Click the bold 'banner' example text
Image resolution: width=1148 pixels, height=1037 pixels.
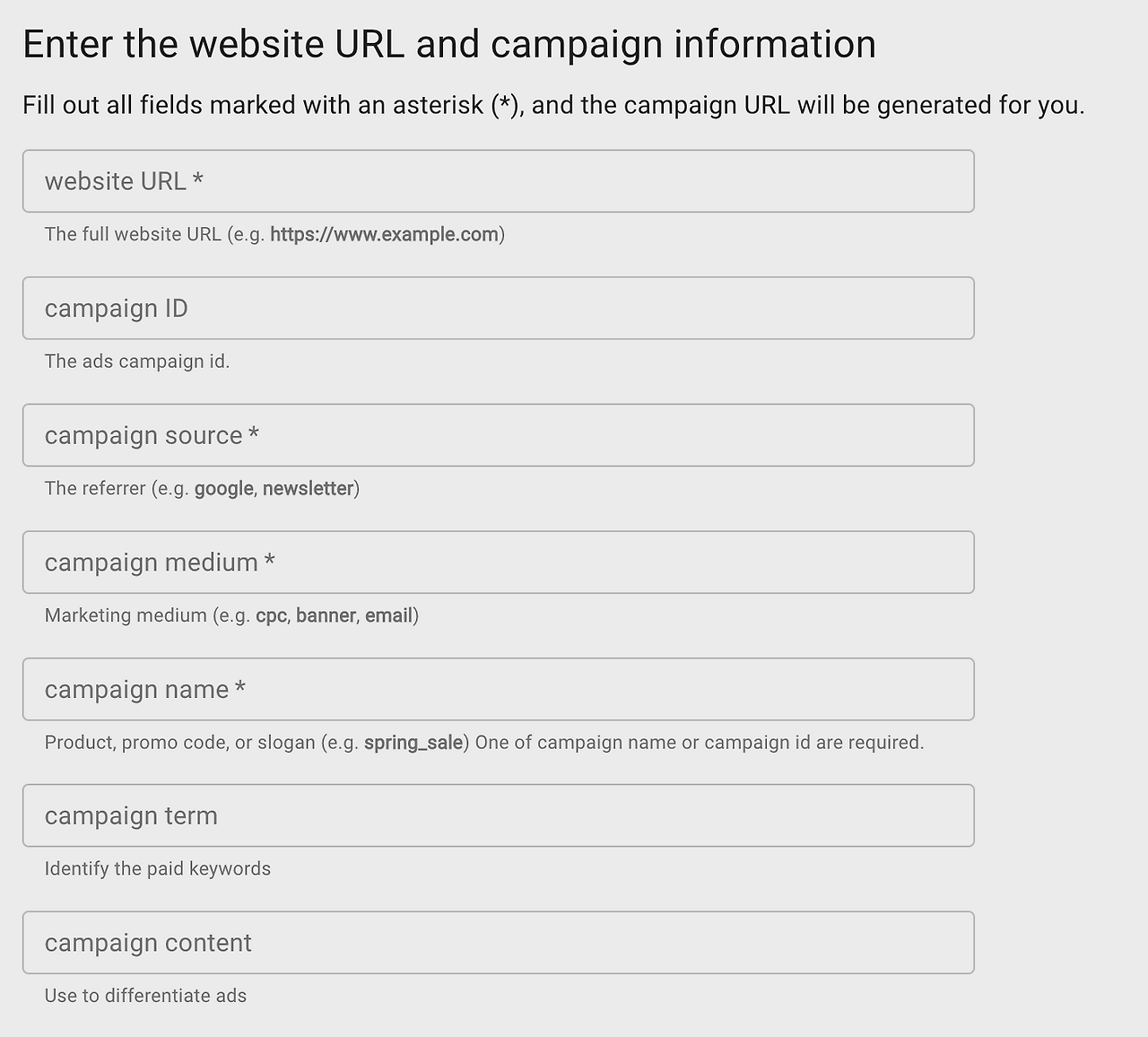pos(326,615)
